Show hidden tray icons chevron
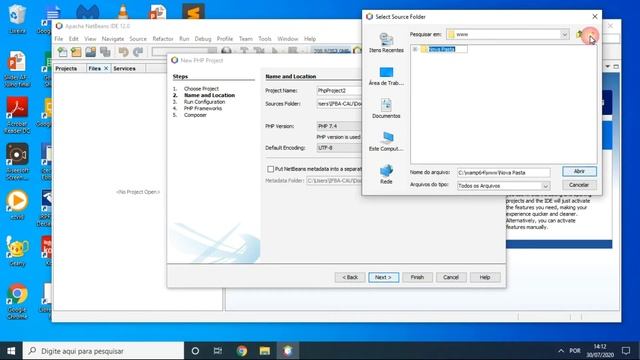 click(x=561, y=351)
